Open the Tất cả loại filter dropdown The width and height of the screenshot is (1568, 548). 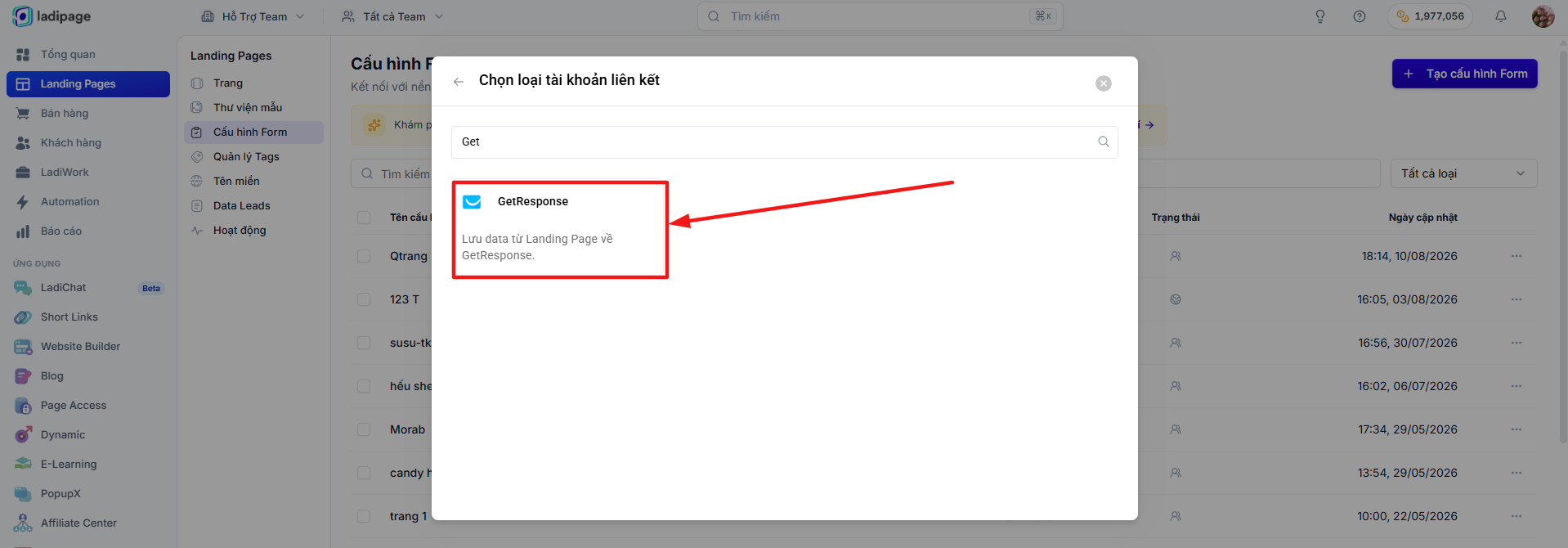click(x=1463, y=173)
